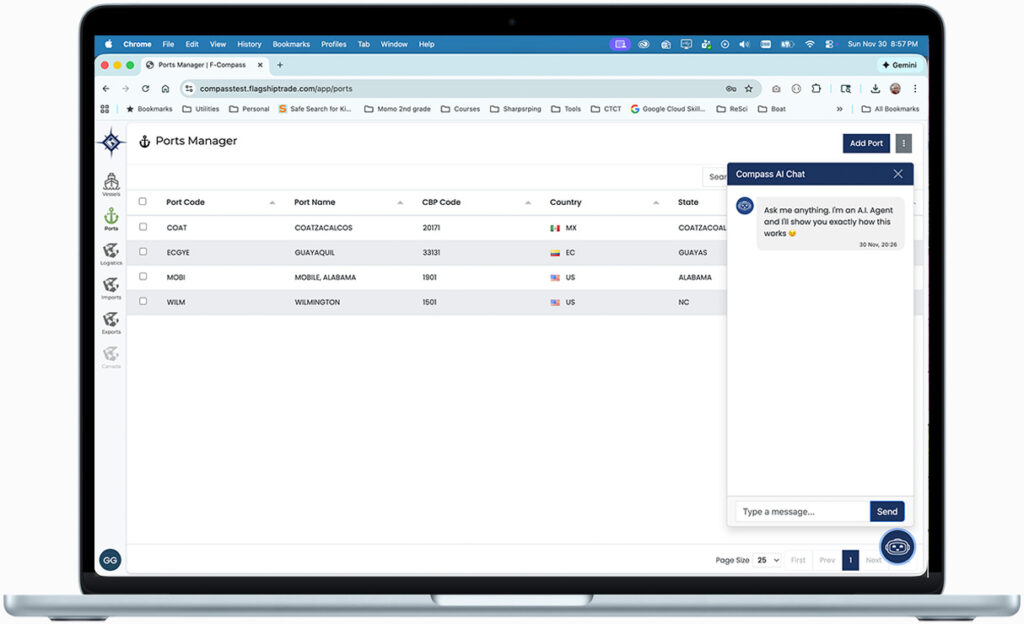Click the Type a message input field
Image resolution: width=1024 pixels, height=624 pixels.
tap(802, 511)
